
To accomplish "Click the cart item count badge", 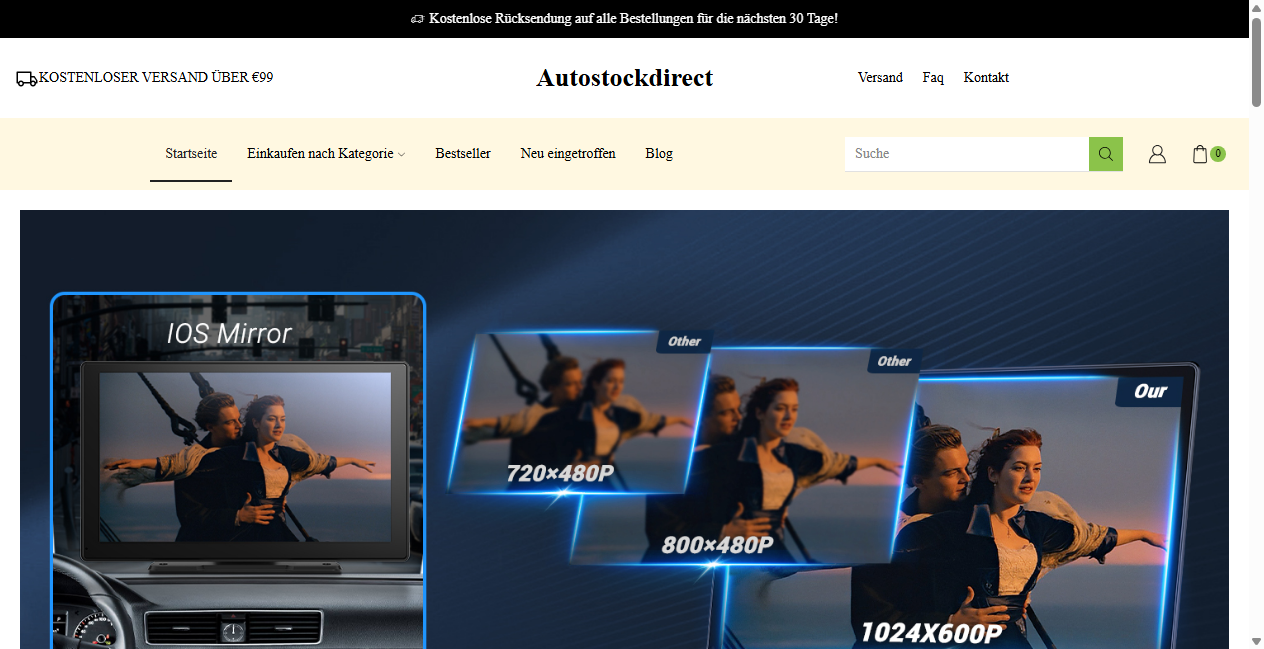I will (1218, 154).
